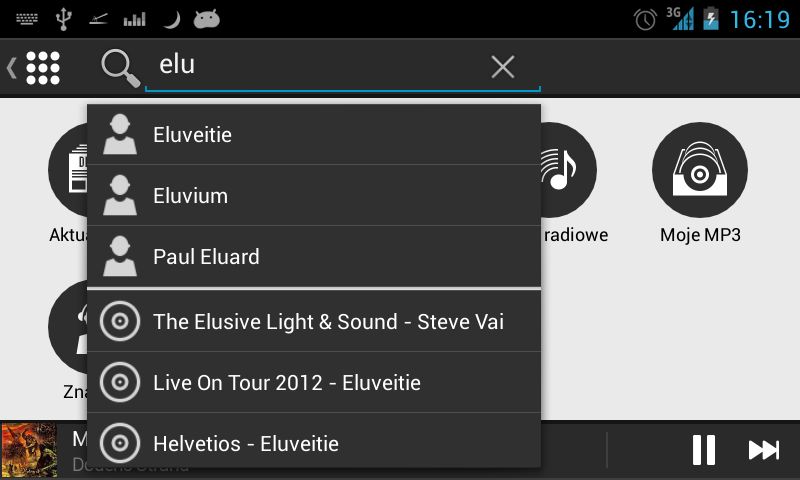Open album The Elusive Light & Sound

click(314, 321)
